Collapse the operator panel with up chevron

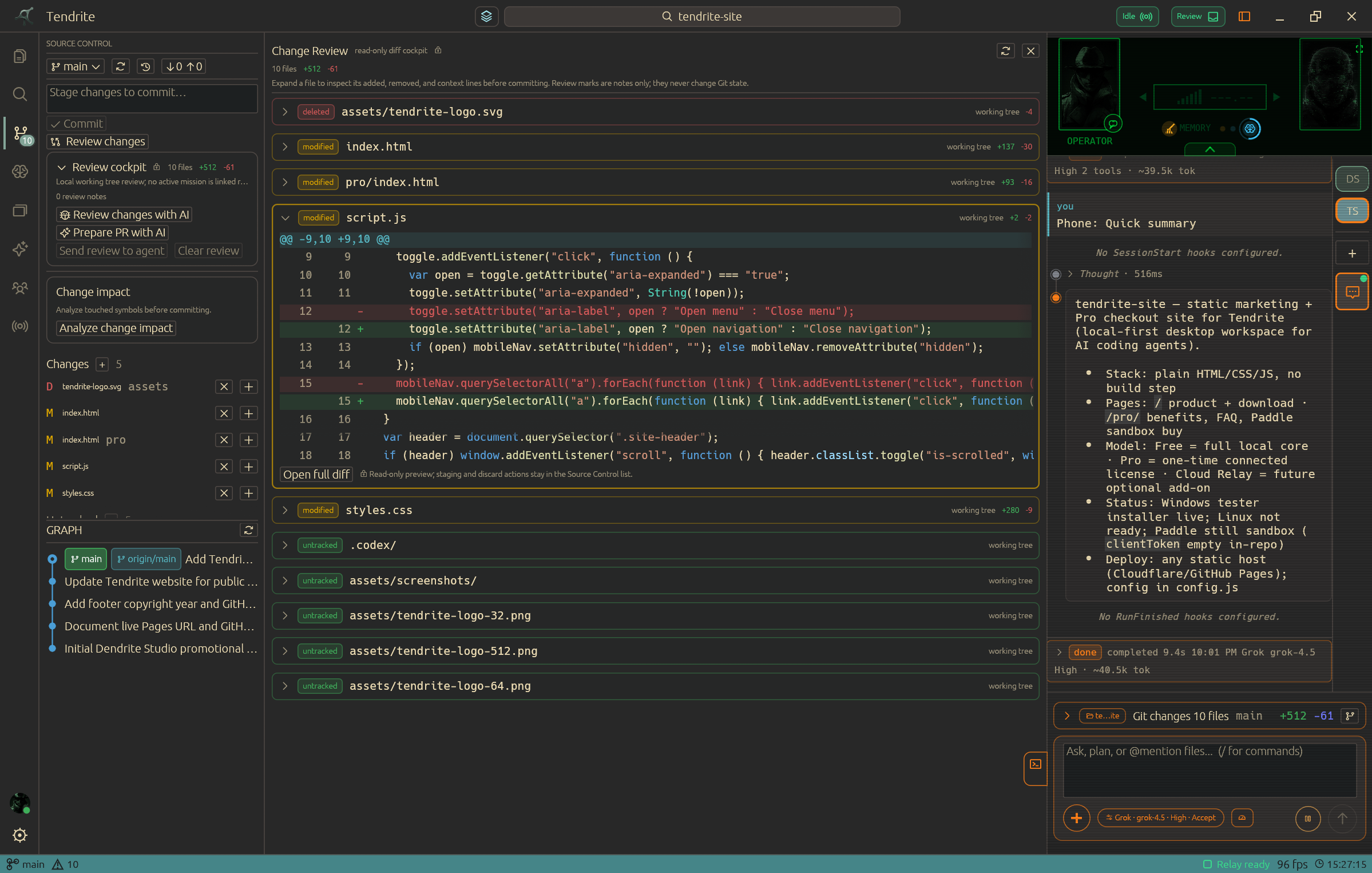click(1210, 149)
